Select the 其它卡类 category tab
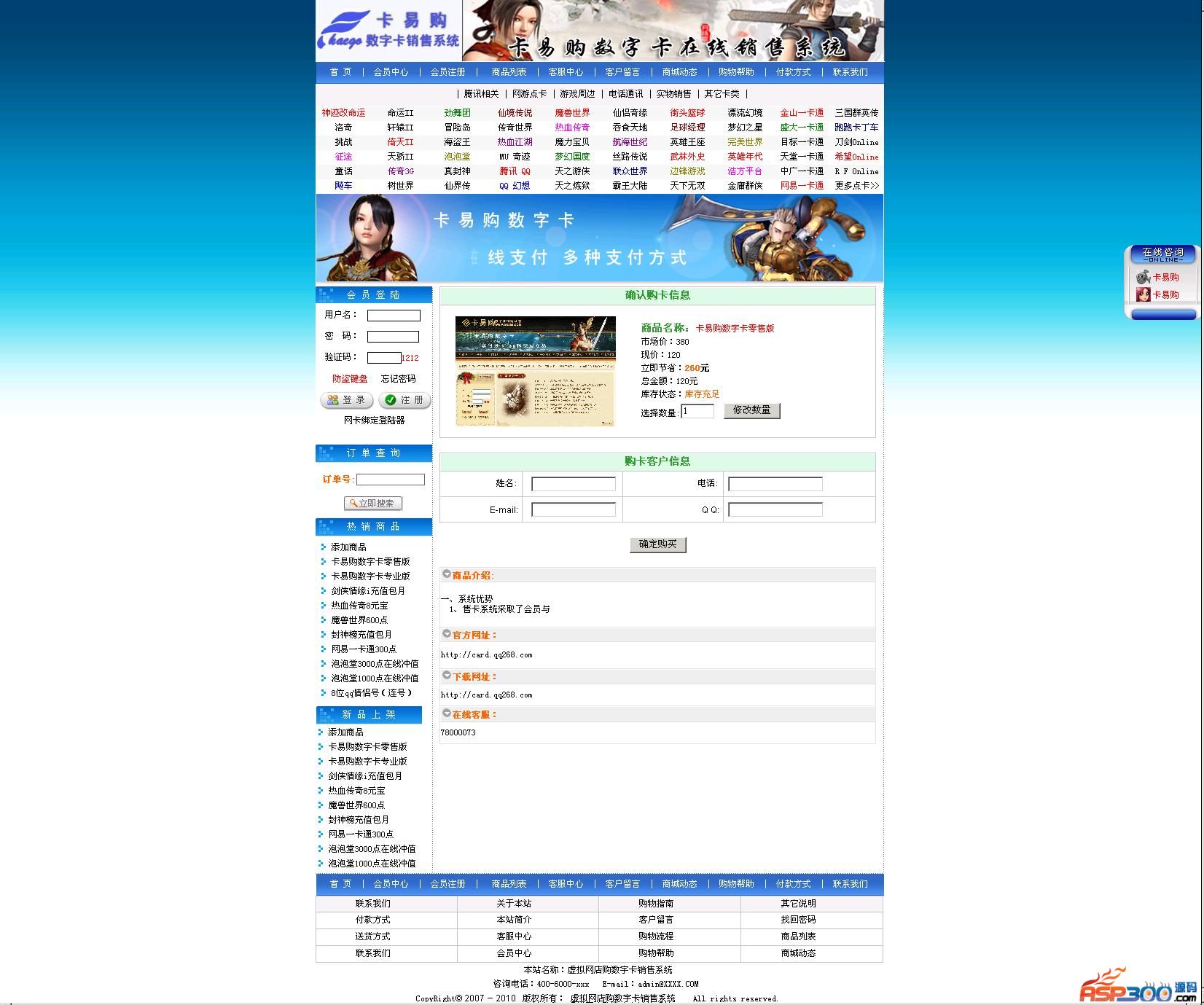Image resolution: width=1204 pixels, height=1005 pixels. point(722,94)
